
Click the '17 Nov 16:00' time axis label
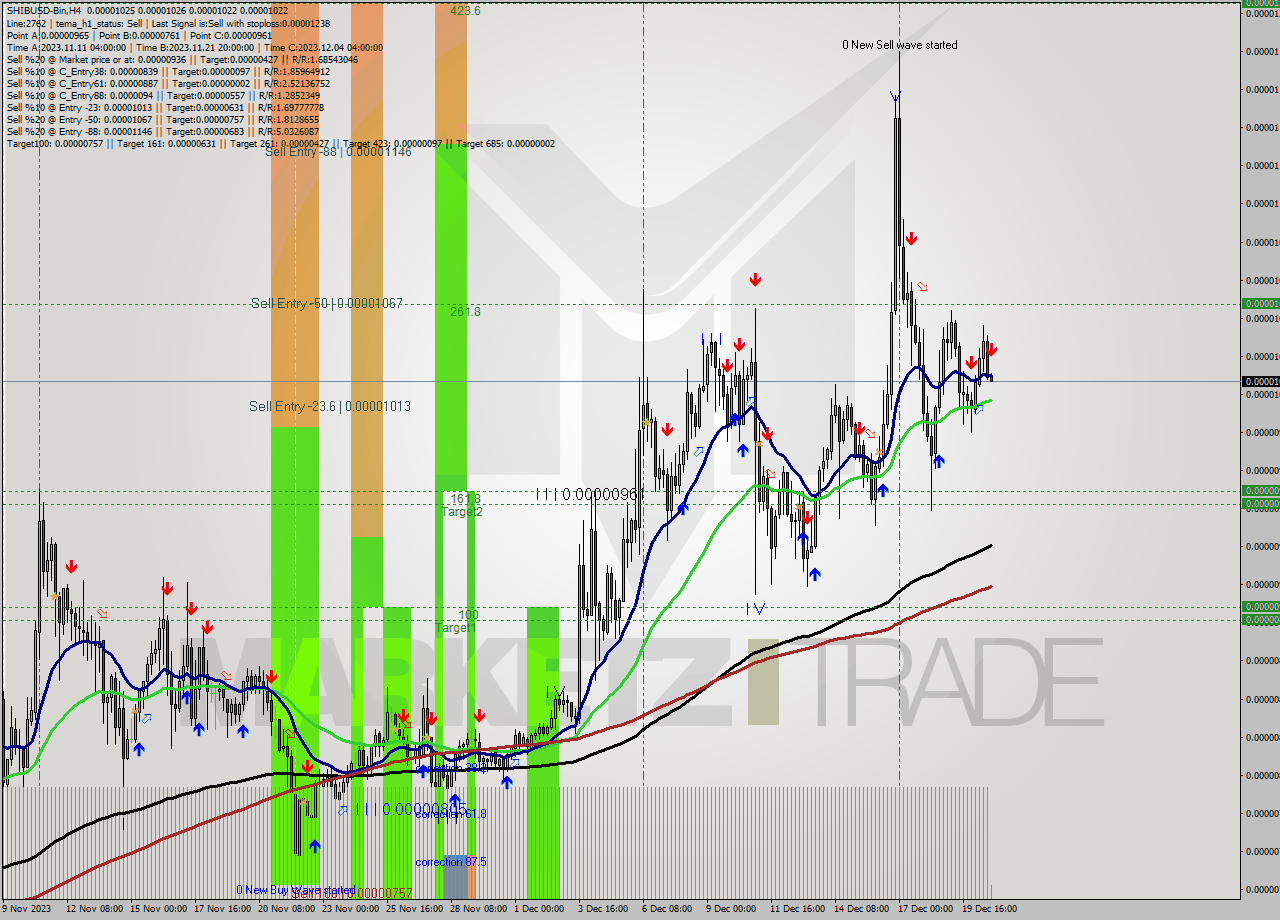tap(222, 909)
